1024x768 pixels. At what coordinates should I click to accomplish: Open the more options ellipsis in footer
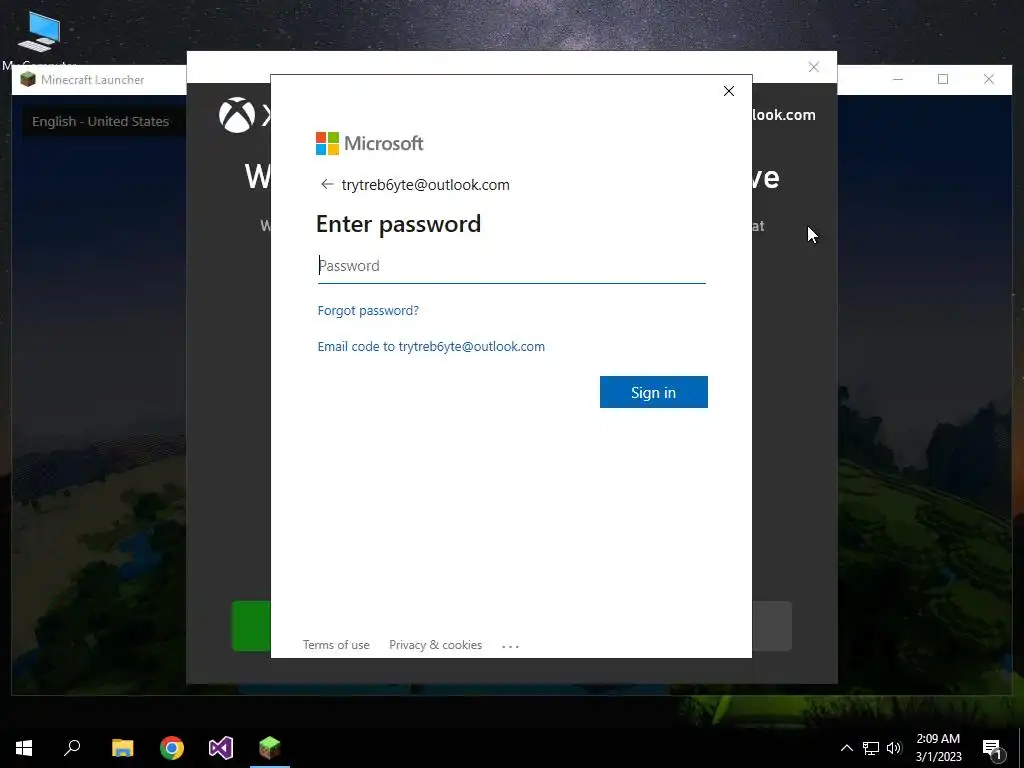pos(510,646)
